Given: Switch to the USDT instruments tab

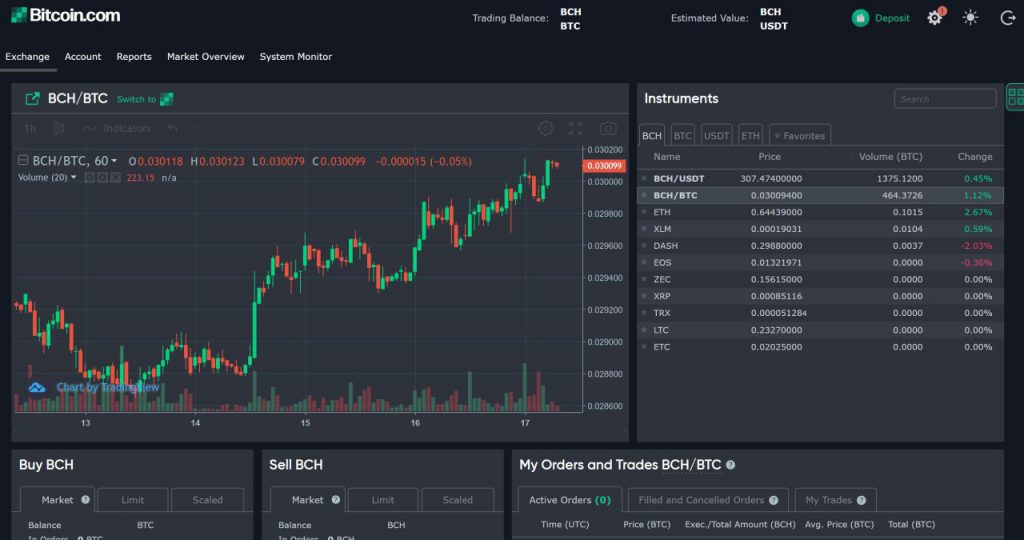Looking at the screenshot, I should coord(716,135).
